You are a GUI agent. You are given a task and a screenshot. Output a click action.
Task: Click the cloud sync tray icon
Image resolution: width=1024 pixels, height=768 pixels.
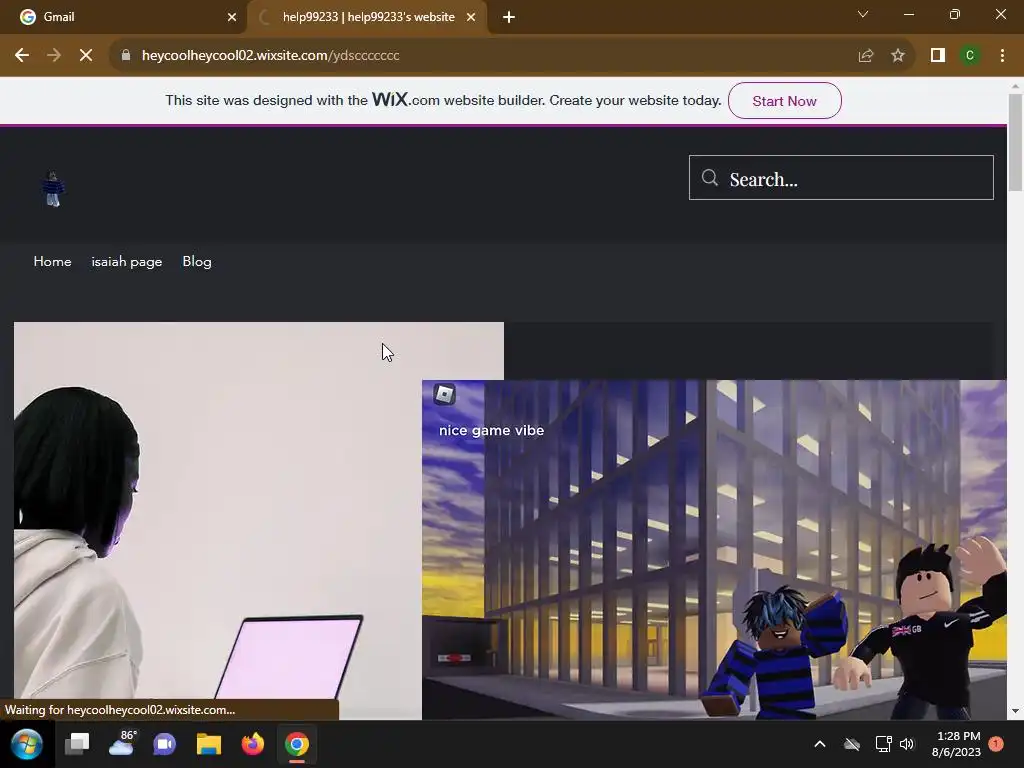click(852, 744)
